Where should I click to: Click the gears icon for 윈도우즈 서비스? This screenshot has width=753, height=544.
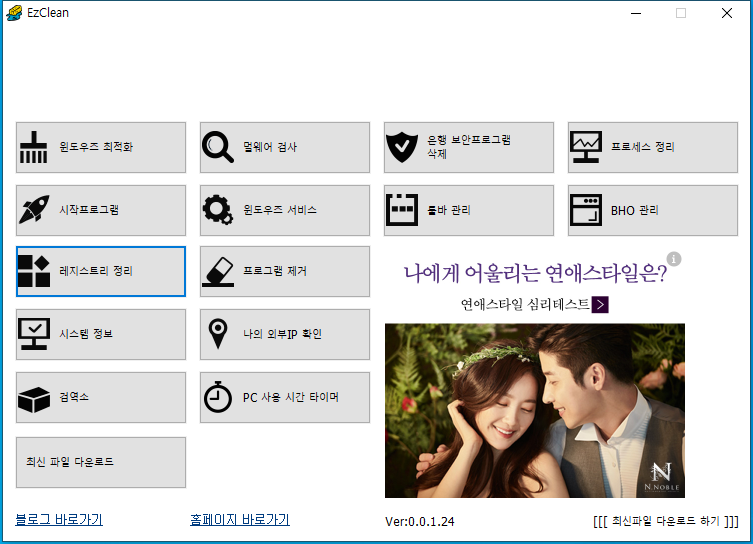click(218, 210)
